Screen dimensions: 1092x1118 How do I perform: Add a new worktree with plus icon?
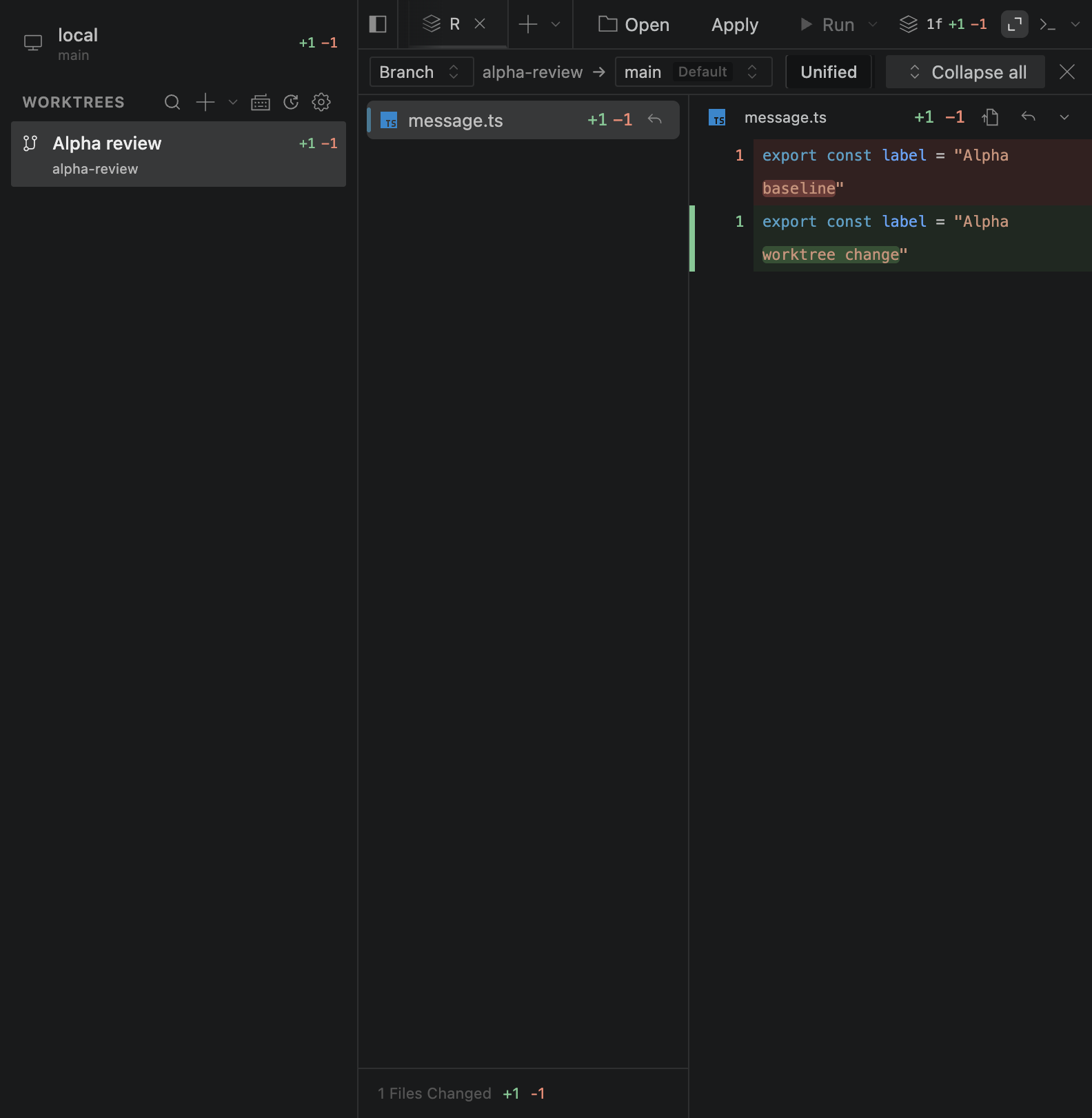205,102
